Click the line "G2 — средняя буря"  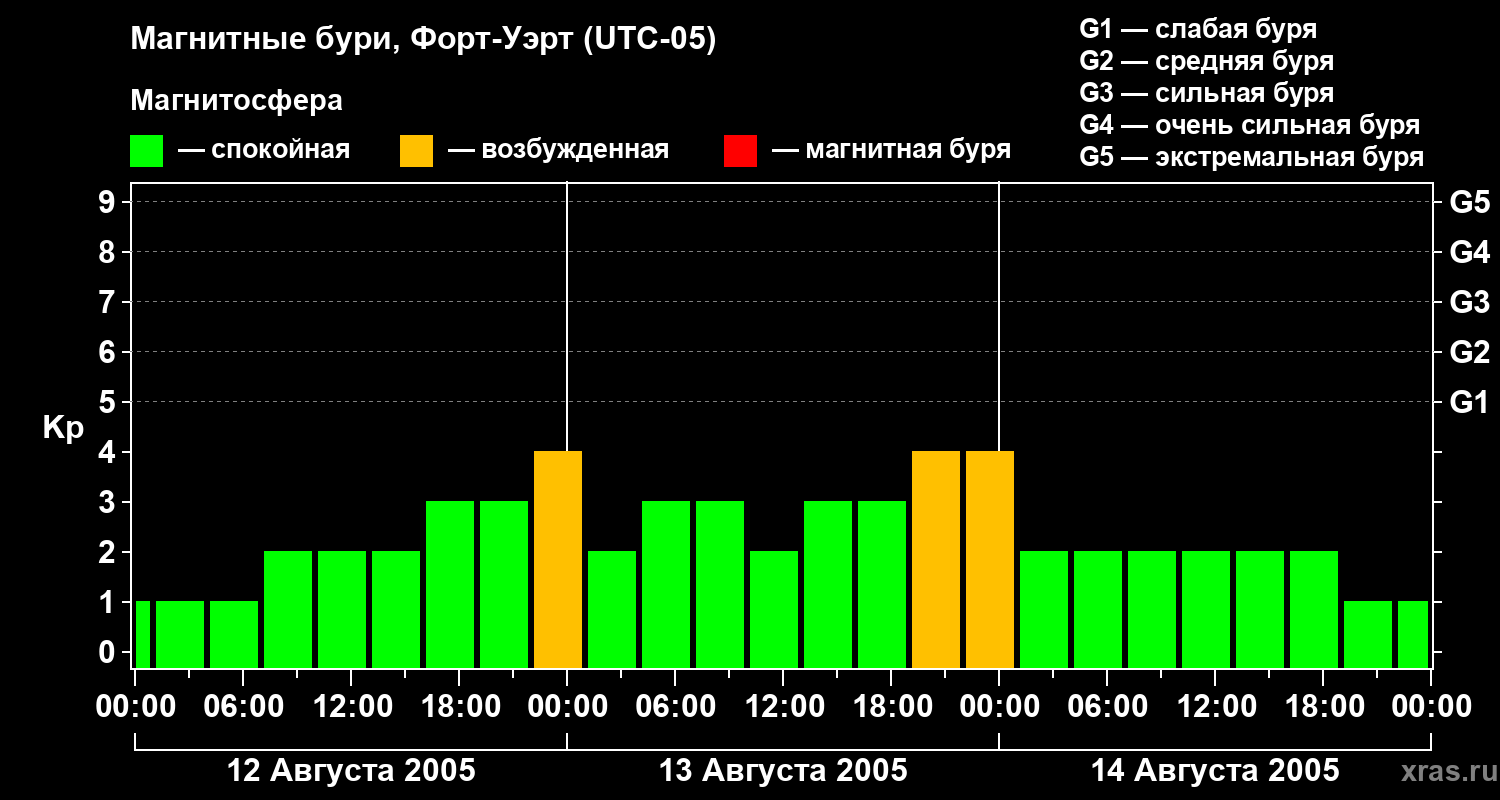[1206, 61]
